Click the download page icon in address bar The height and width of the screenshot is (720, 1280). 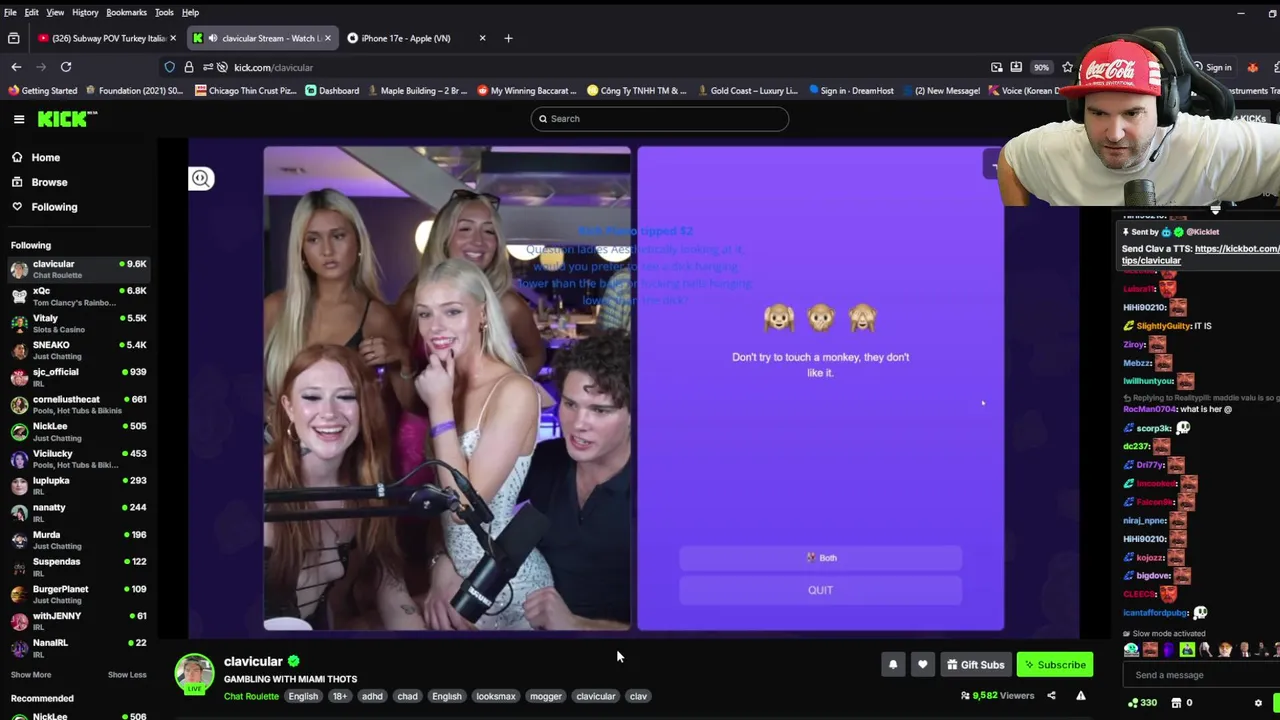tap(1016, 67)
